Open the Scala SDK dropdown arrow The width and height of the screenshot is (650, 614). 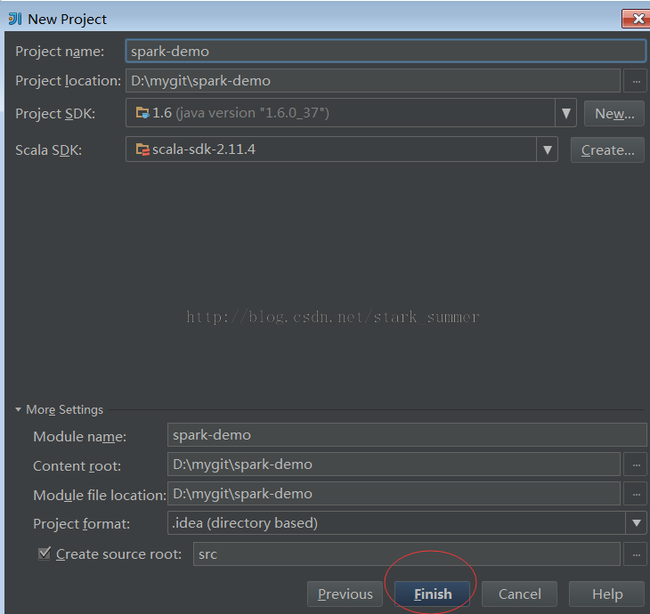547,150
